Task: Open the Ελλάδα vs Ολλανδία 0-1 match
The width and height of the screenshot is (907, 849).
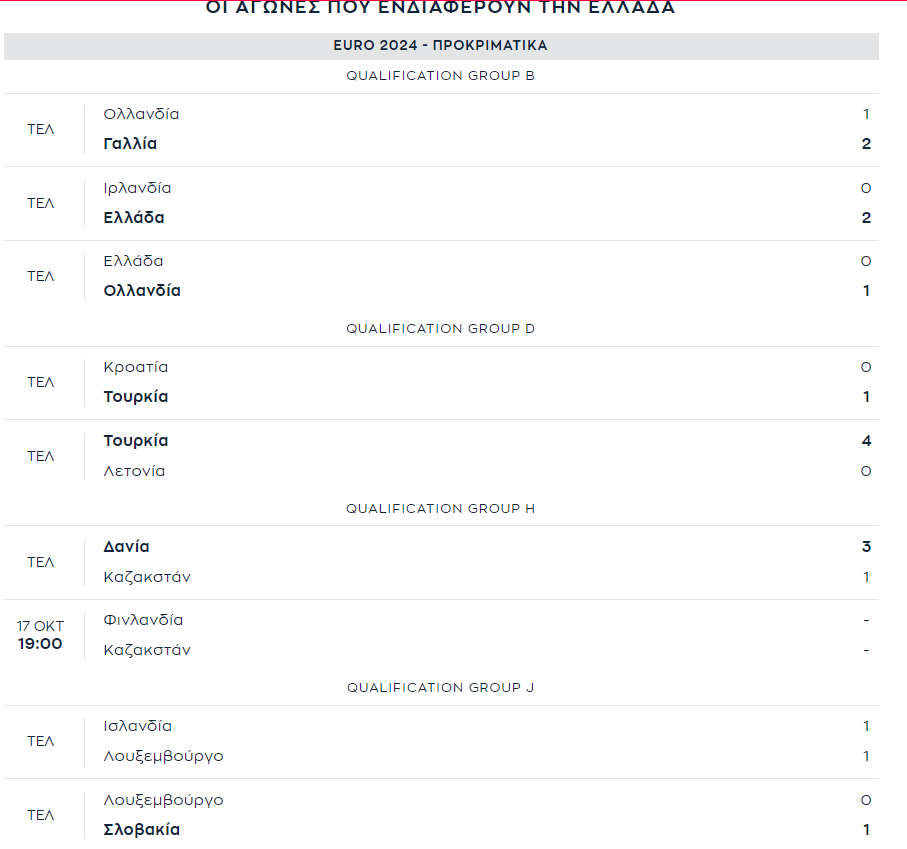Action: (441, 276)
